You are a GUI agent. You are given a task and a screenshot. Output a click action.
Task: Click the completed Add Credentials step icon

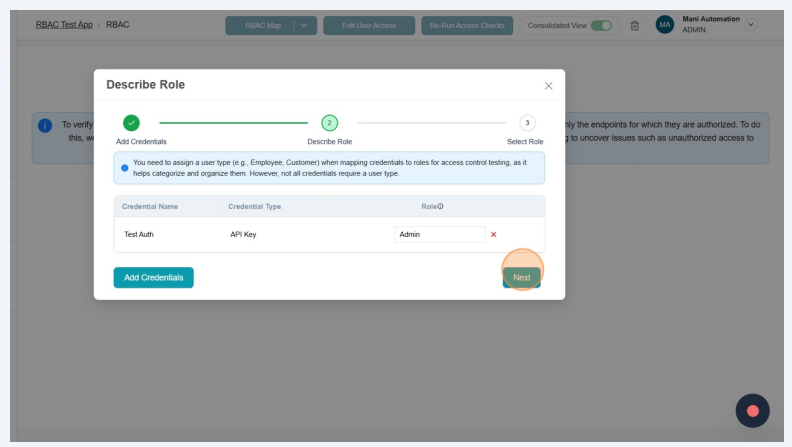(131, 123)
